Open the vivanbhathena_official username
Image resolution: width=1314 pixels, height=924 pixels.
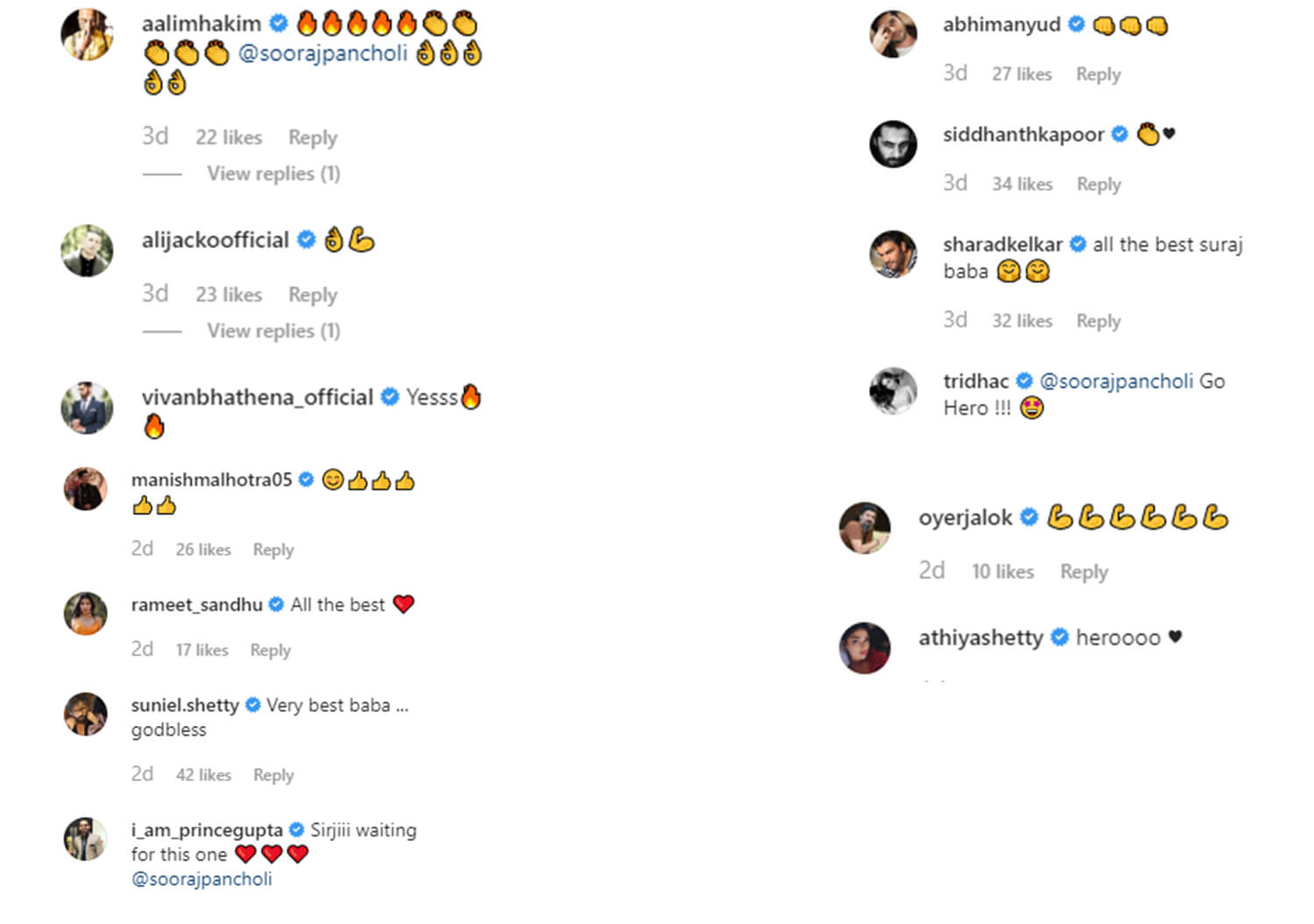tap(258, 397)
